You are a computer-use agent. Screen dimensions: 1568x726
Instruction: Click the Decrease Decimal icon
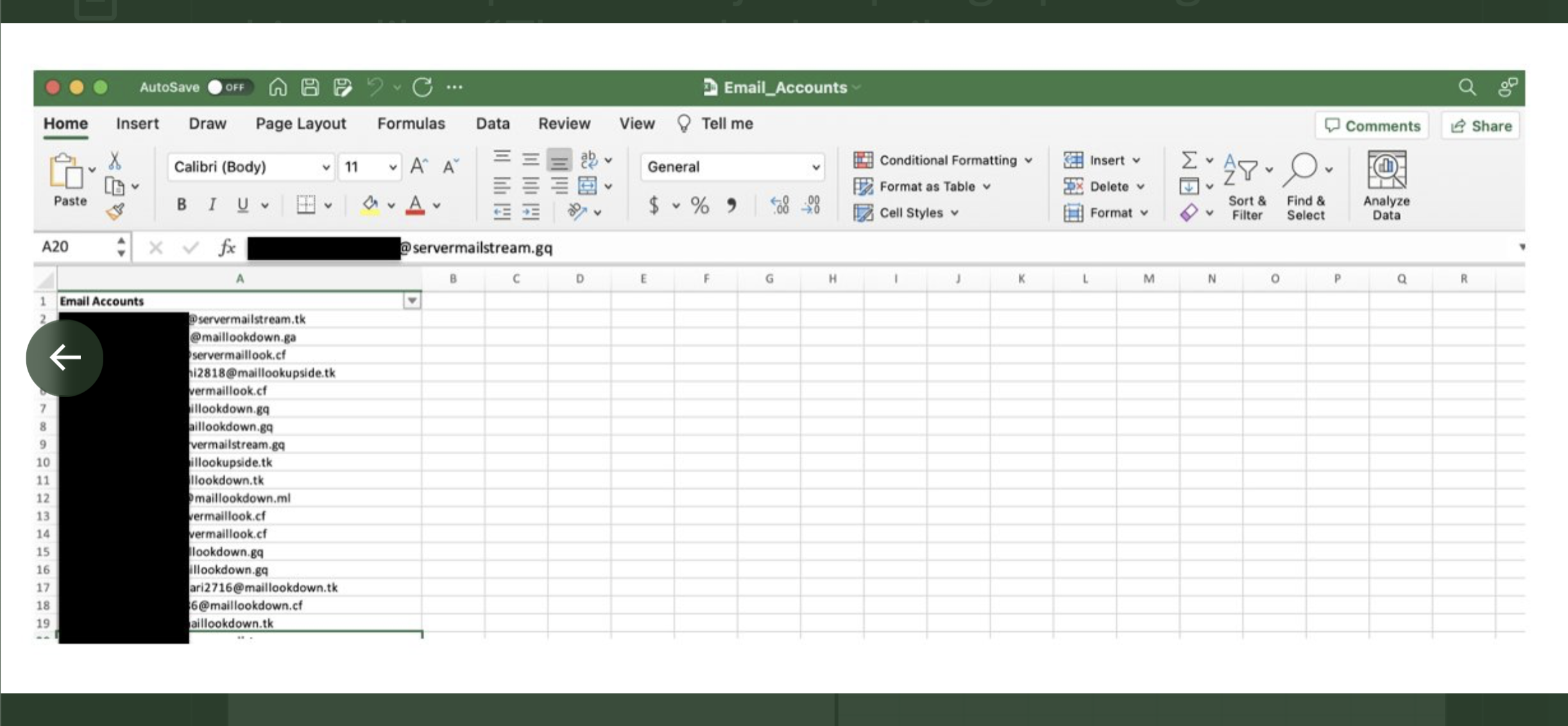(x=812, y=205)
